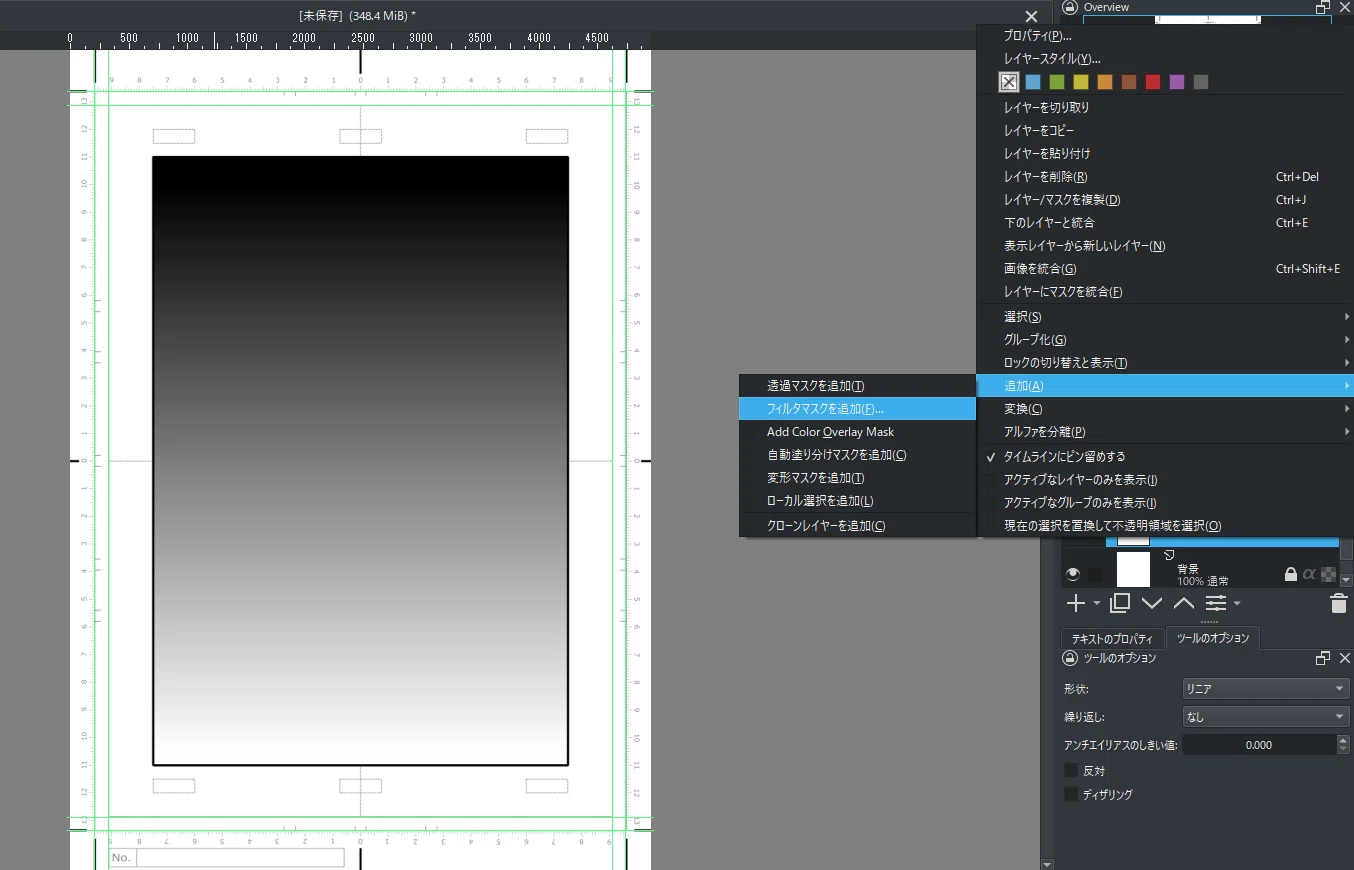Click the alpha inherit checker icon on 背景 layer
Viewport: 1354px width, 870px height.
(1328, 574)
